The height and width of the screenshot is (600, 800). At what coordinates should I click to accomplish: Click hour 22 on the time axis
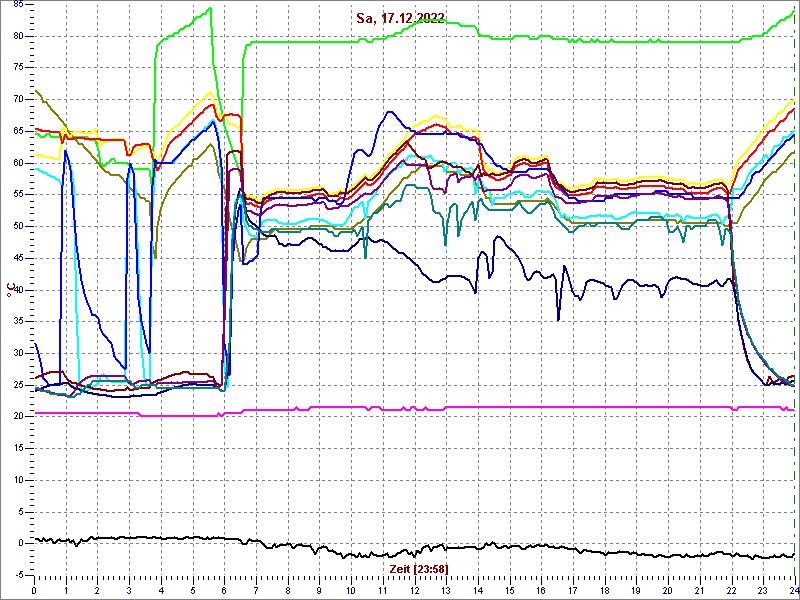pyautogui.click(x=731, y=591)
